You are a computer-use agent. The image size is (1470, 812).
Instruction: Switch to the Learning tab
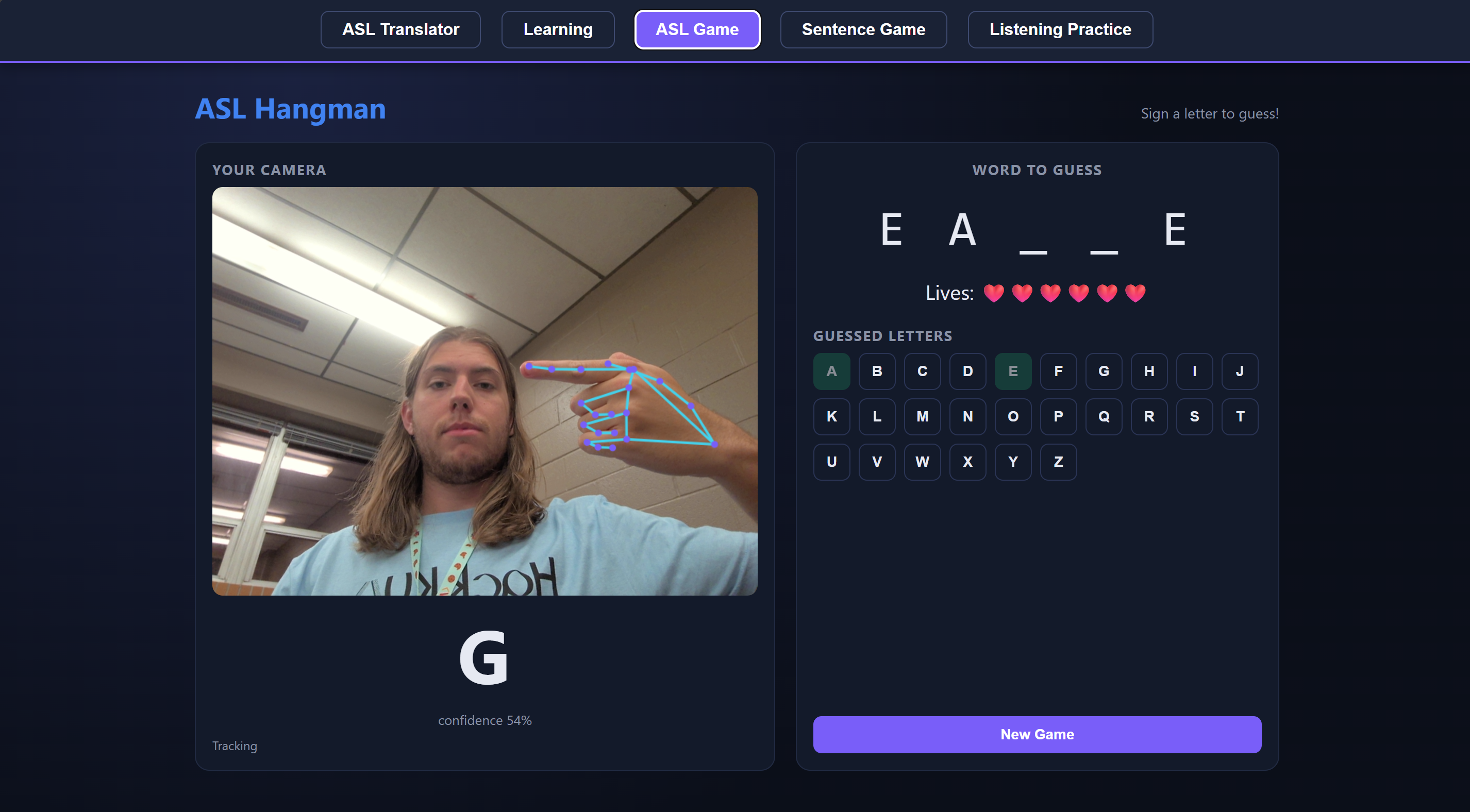[x=558, y=30]
